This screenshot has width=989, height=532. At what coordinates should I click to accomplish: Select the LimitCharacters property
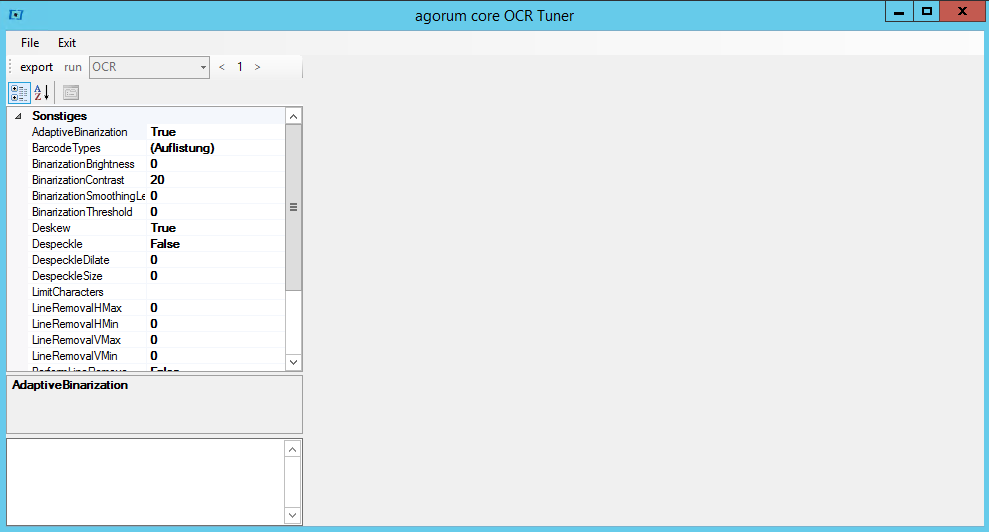67,292
